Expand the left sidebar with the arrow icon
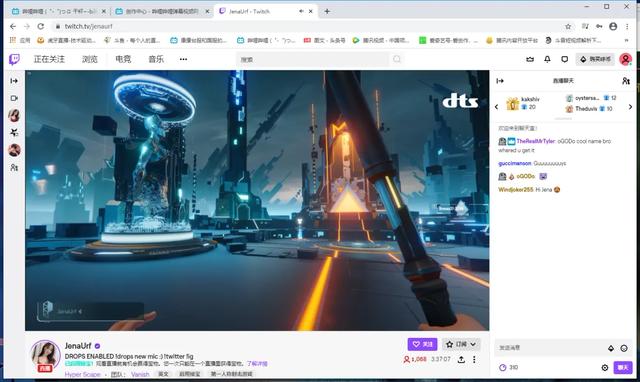This screenshot has height=382, width=640. click(x=14, y=81)
